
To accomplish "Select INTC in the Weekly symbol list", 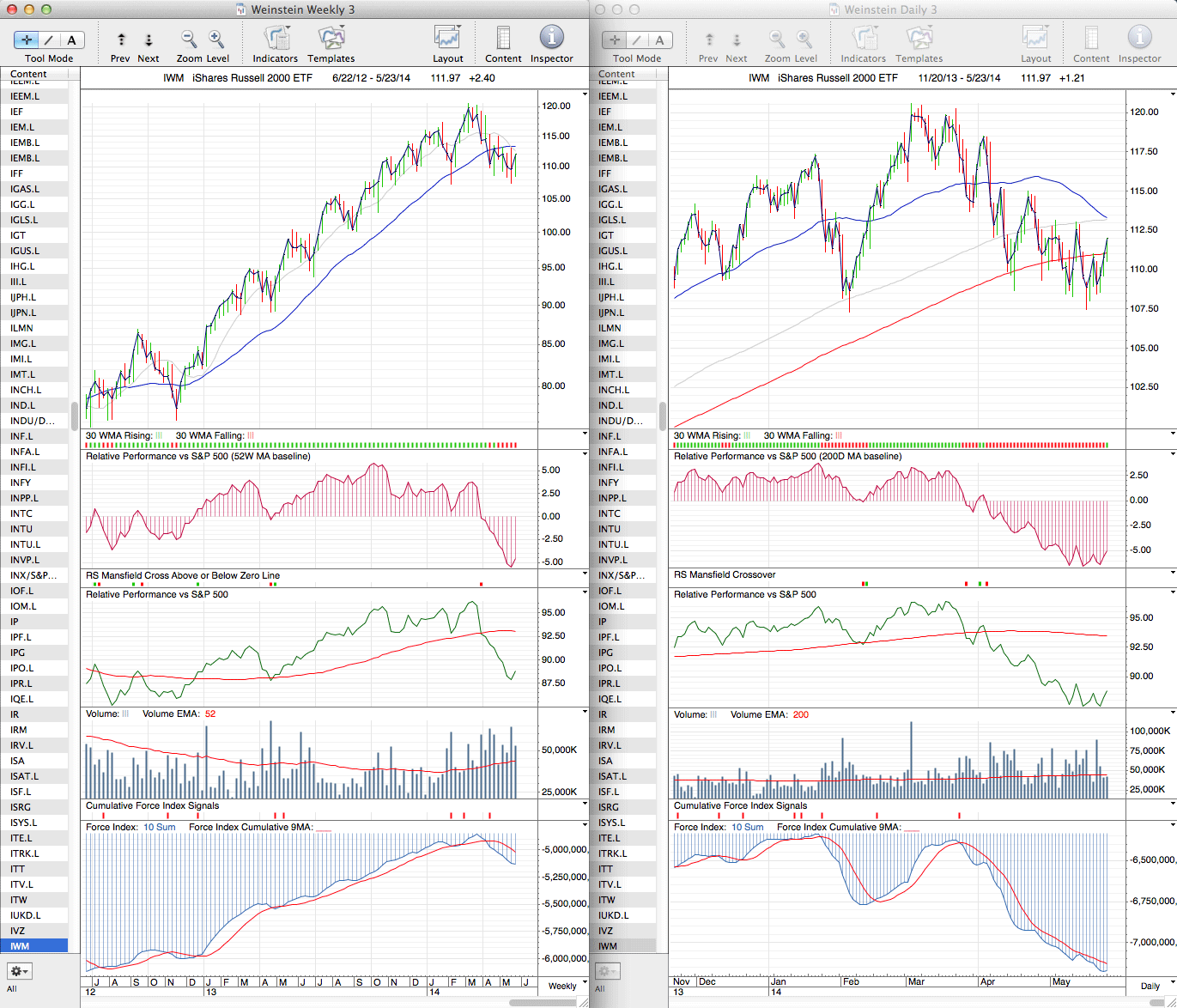I will coord(21,513).
